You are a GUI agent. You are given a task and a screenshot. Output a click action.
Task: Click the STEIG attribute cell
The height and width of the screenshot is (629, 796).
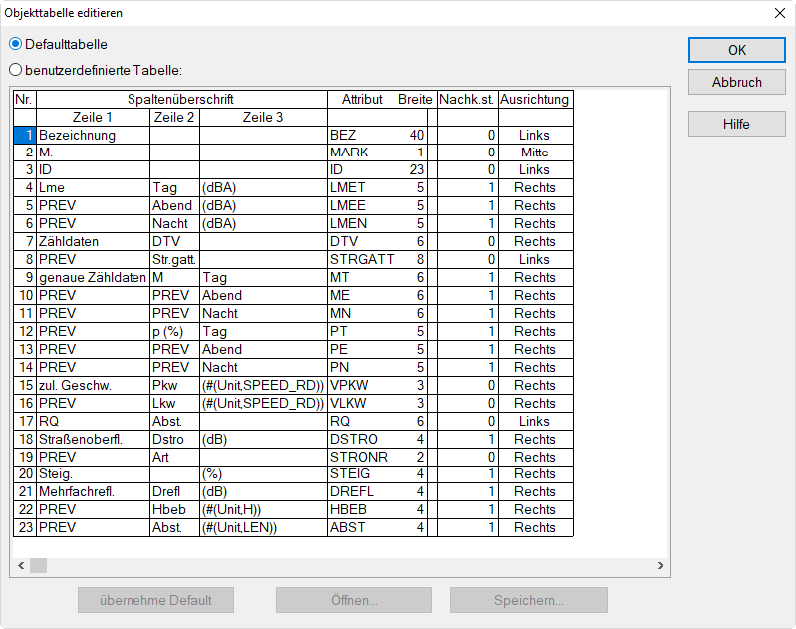pyautogui.click(x=377, y=474)
